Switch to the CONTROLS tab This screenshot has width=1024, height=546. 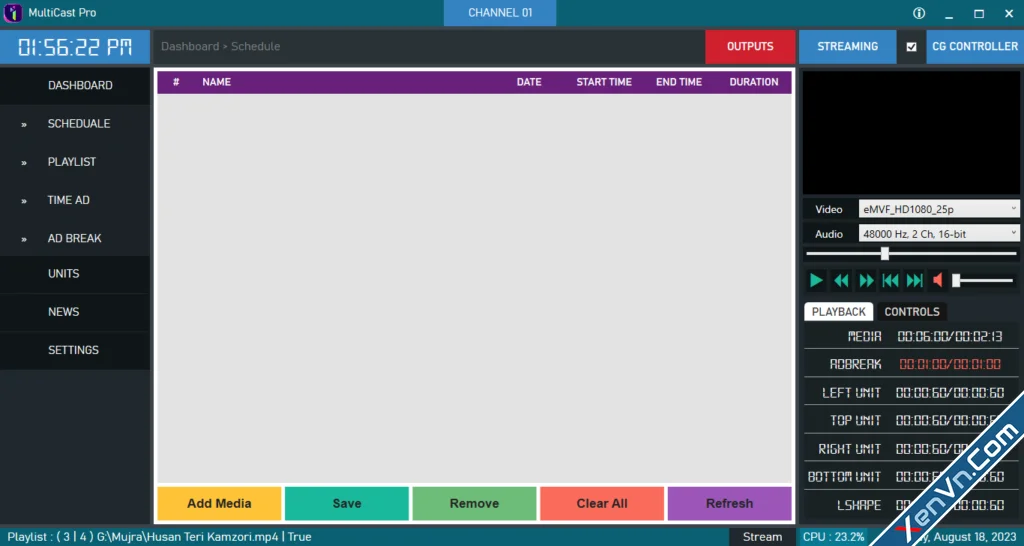(912, 312)
